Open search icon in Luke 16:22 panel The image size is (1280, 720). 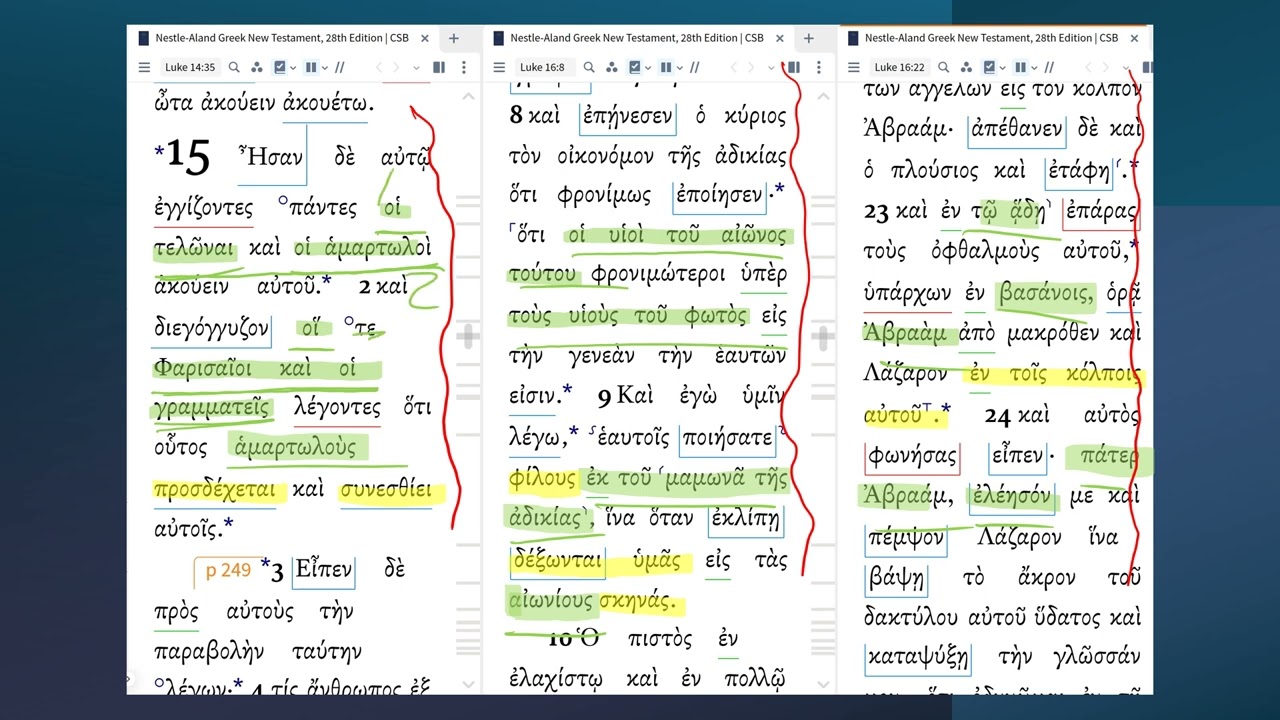(943, 67)
